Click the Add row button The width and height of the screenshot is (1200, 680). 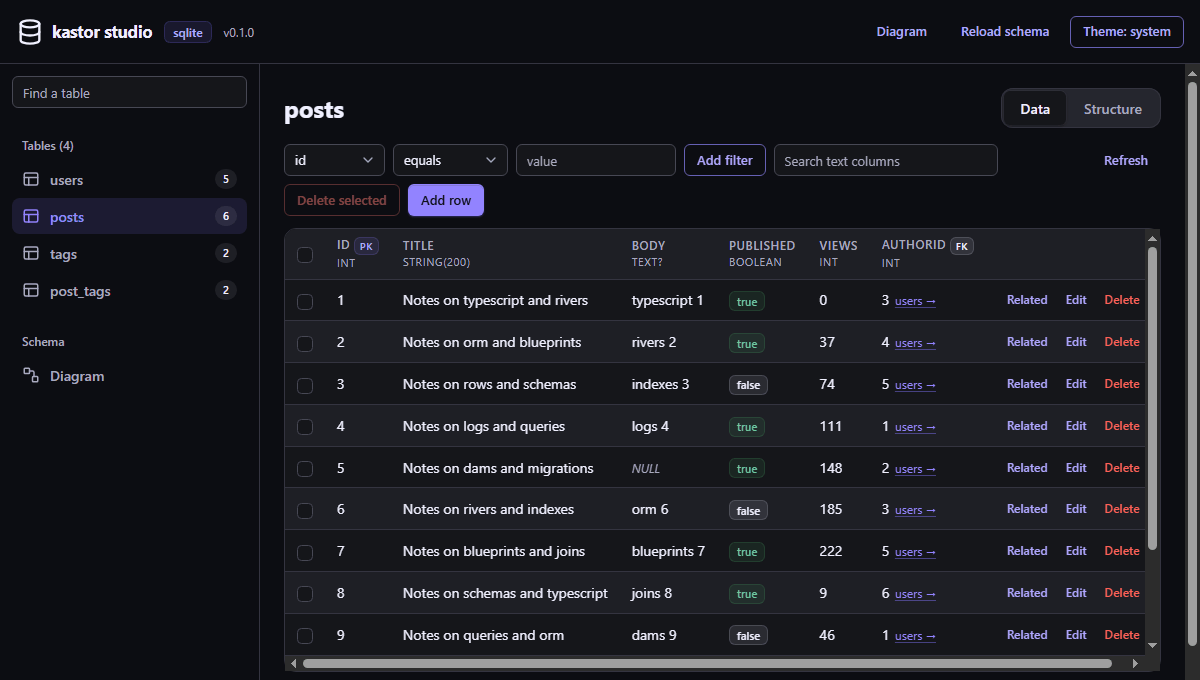(446, 200)
